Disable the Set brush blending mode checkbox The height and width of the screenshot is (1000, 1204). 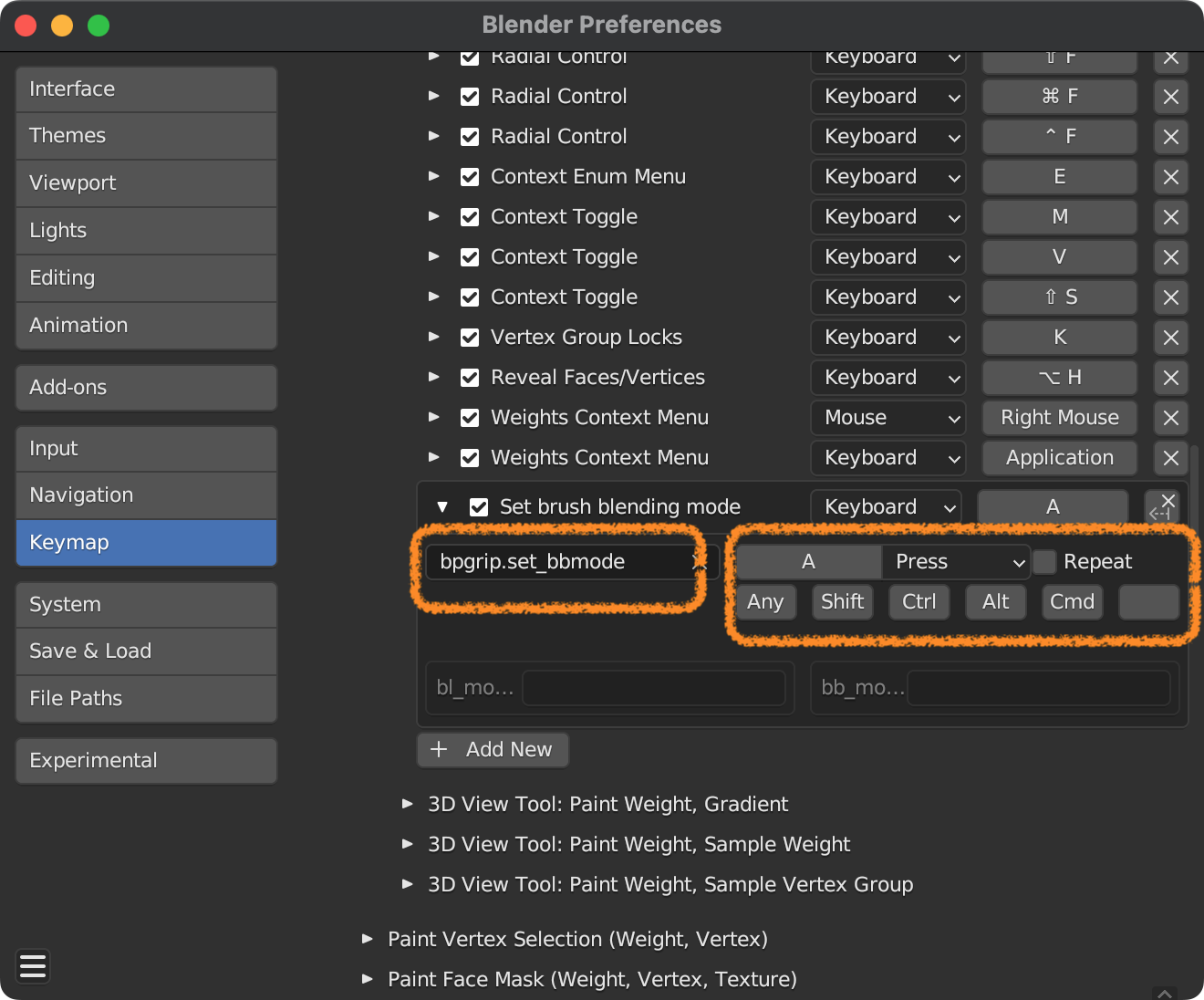click(x=479, y=507)
